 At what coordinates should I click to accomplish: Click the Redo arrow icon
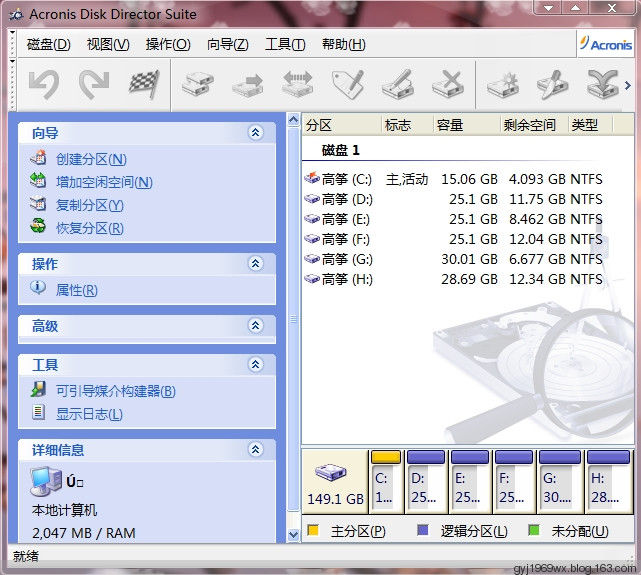click(94, 85)
